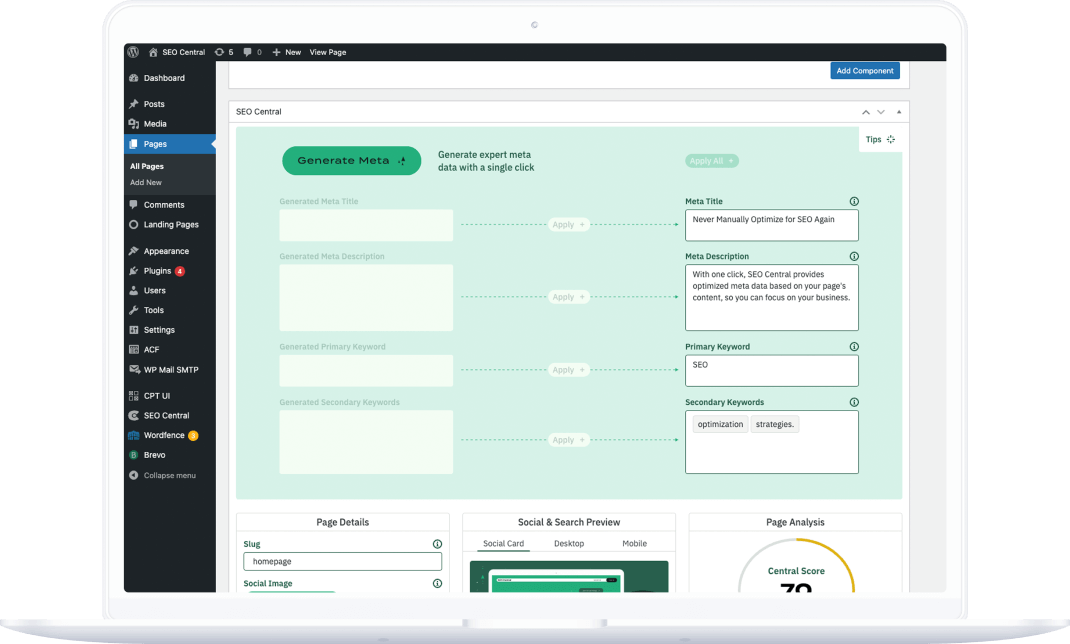Click the Brevo icon in sidebar
This screenshot has width=1070, height=644.
(x=134, y=455)
